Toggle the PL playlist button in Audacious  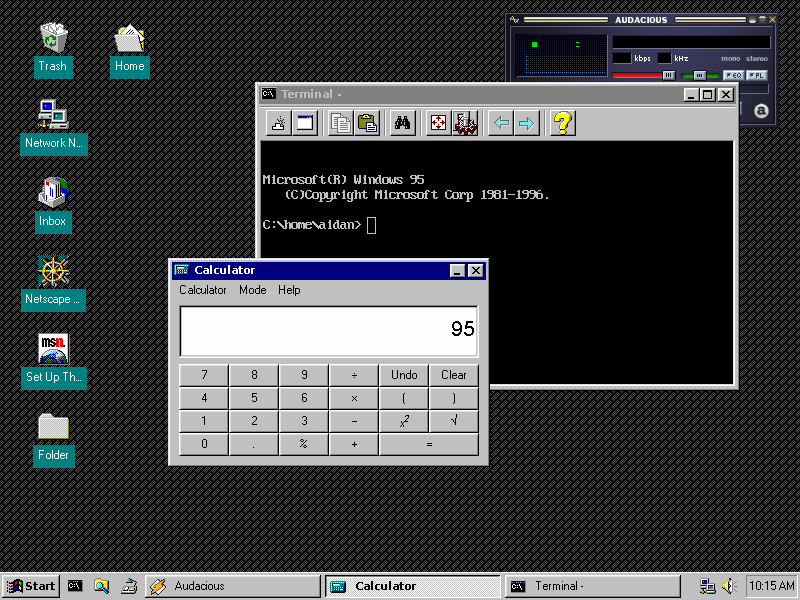click(x=757, y=74)
